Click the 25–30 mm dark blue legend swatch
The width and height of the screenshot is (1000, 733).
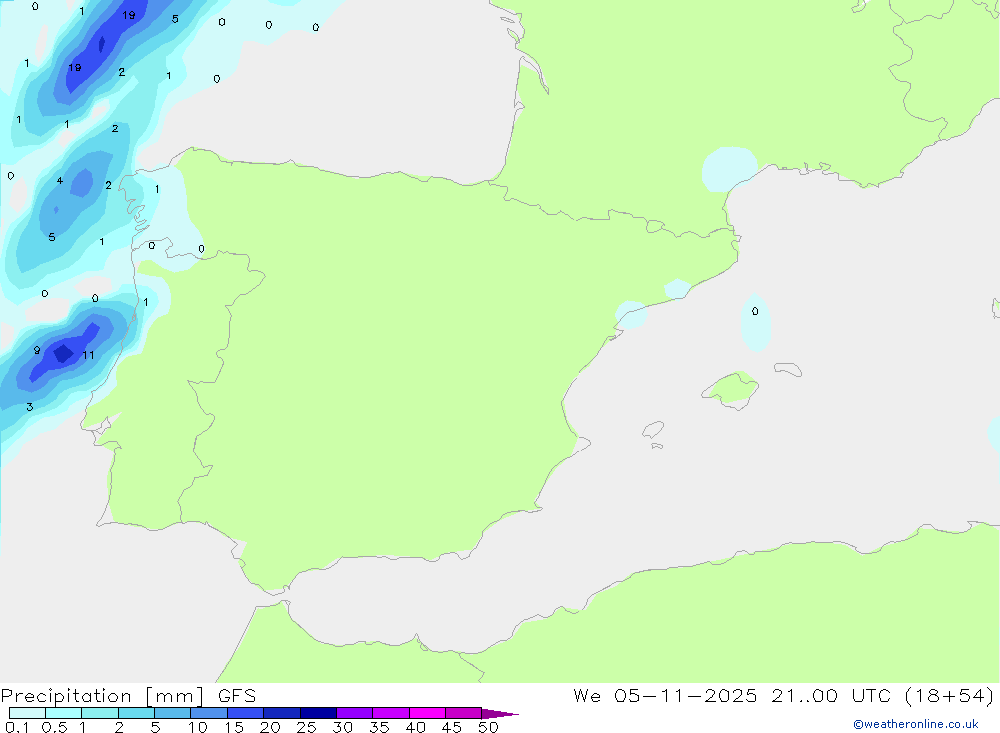pos(318,713)
